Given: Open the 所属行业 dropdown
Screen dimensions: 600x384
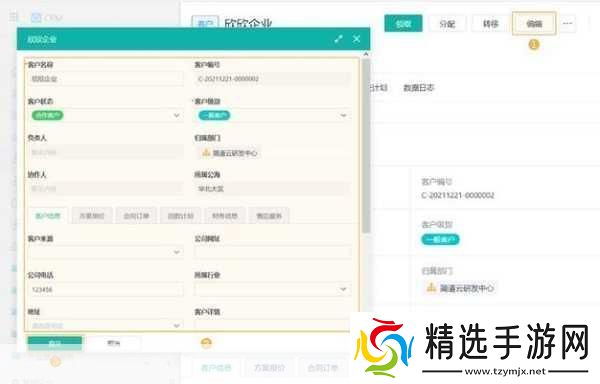Looking at the screenshot, I should [272, 289].
